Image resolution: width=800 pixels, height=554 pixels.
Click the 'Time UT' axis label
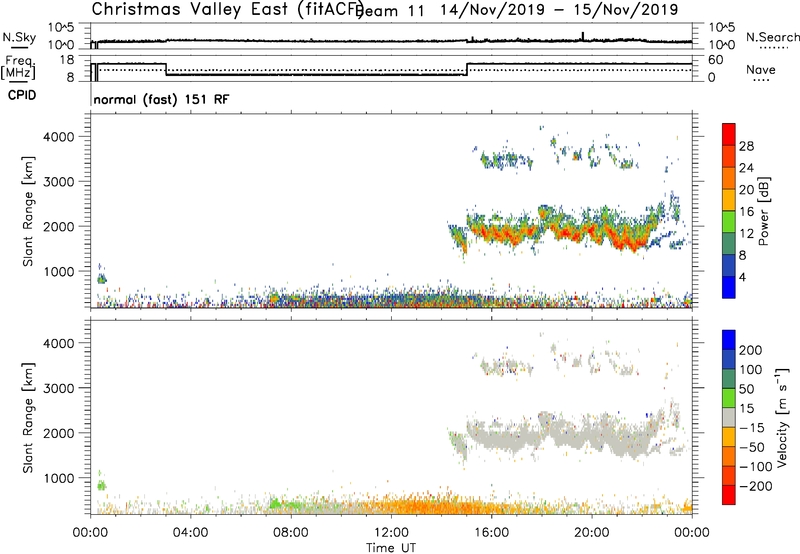click(x=391, y=548)
